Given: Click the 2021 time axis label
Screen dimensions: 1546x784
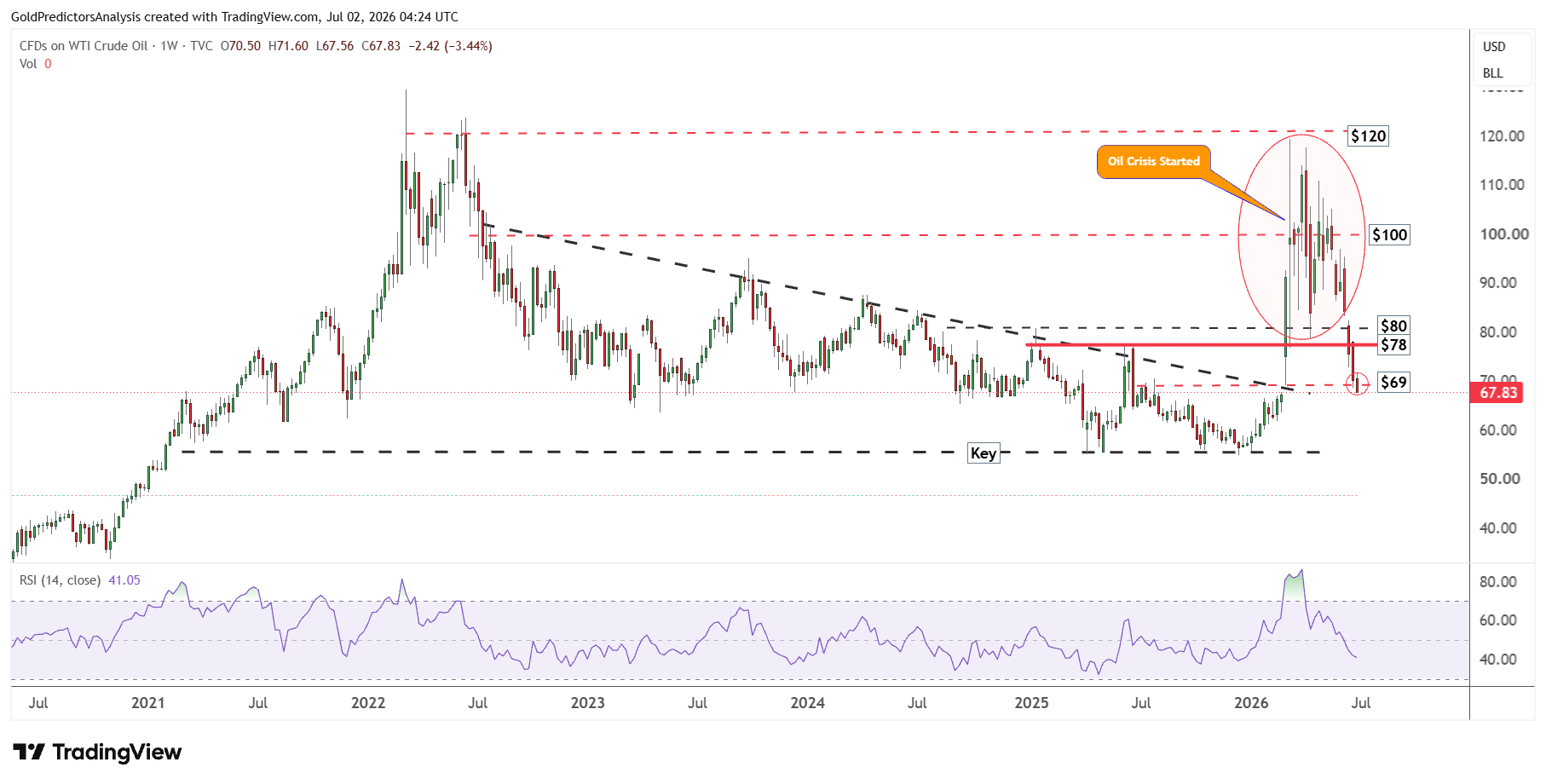Looking at the screenshot, I should point(147,703).
